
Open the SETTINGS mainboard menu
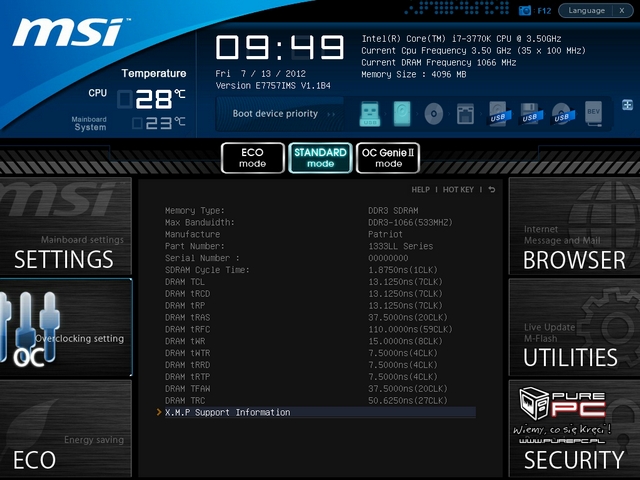pyautogui.click(x=66, y=226)
